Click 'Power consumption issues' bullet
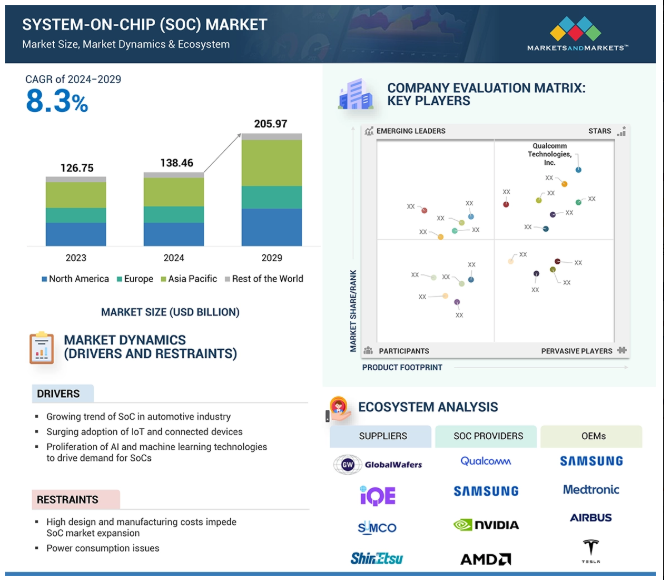 click(103, 548)
